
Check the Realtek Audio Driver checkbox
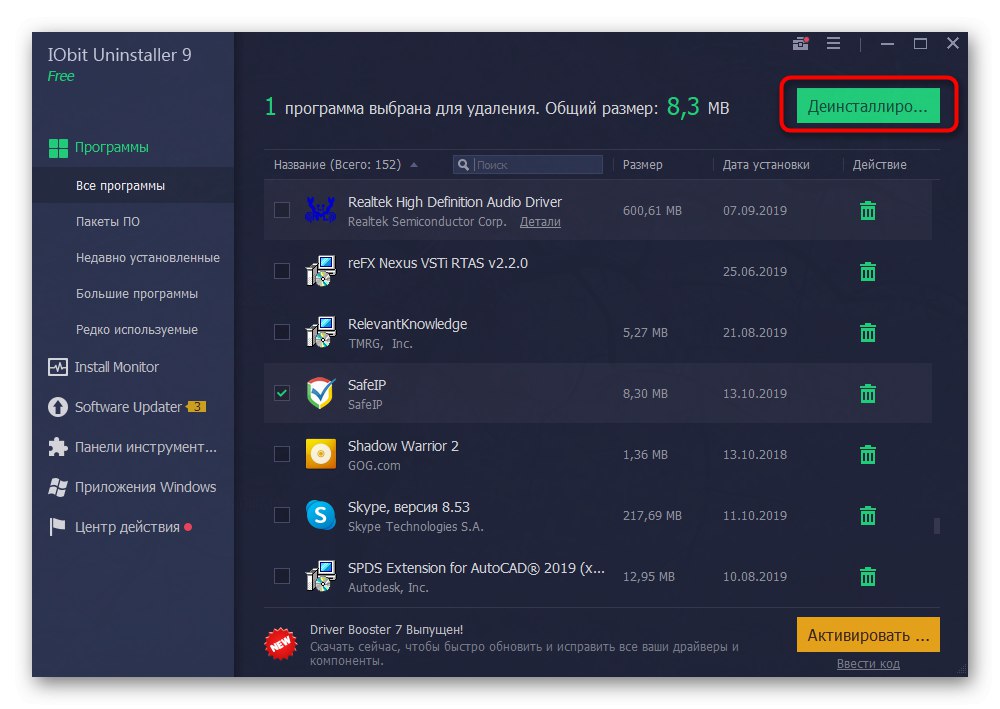coord(281,210)
